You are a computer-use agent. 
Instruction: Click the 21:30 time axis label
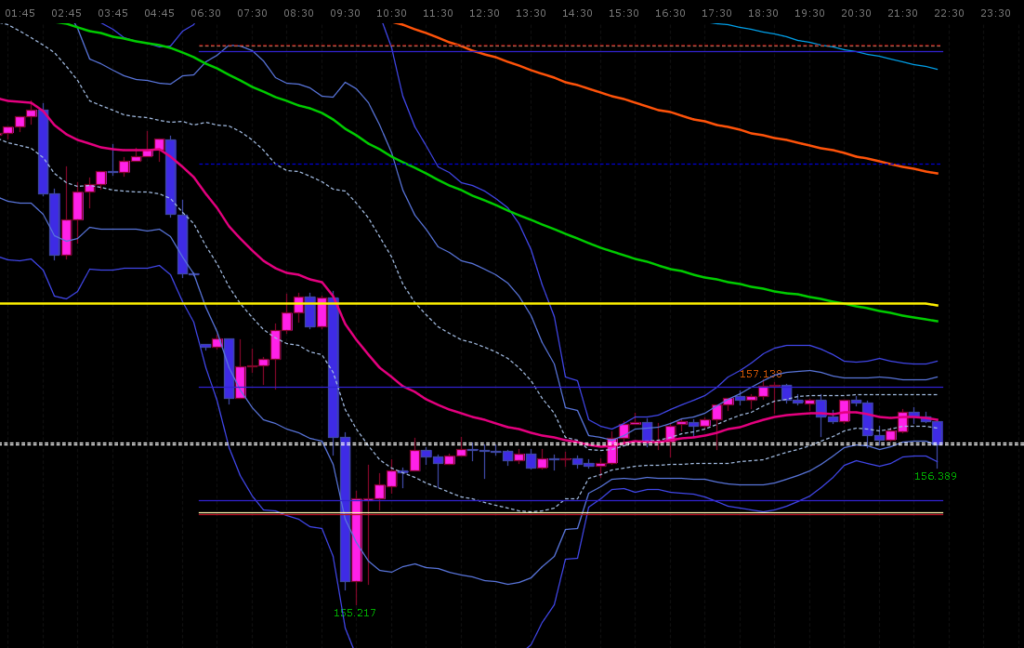pos(903,13)
